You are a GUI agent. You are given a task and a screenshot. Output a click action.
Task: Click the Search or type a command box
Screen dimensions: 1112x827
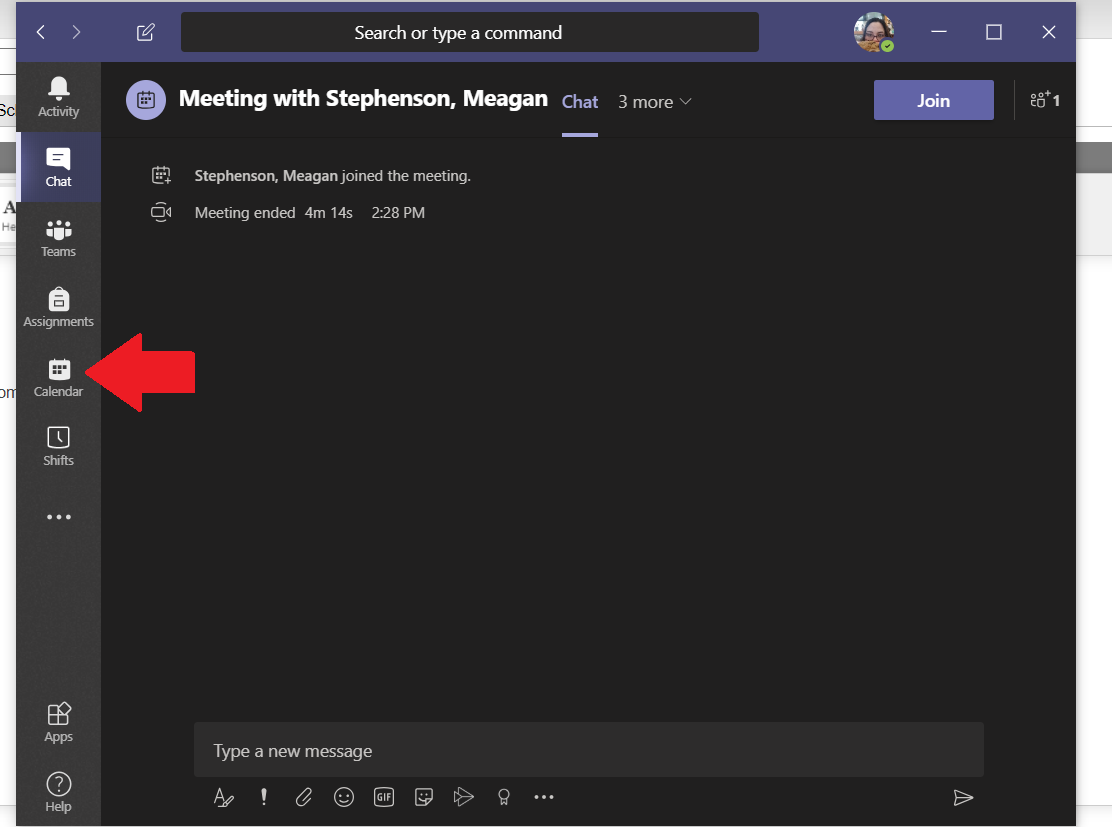pyautogui.click(x=469, y=32)
